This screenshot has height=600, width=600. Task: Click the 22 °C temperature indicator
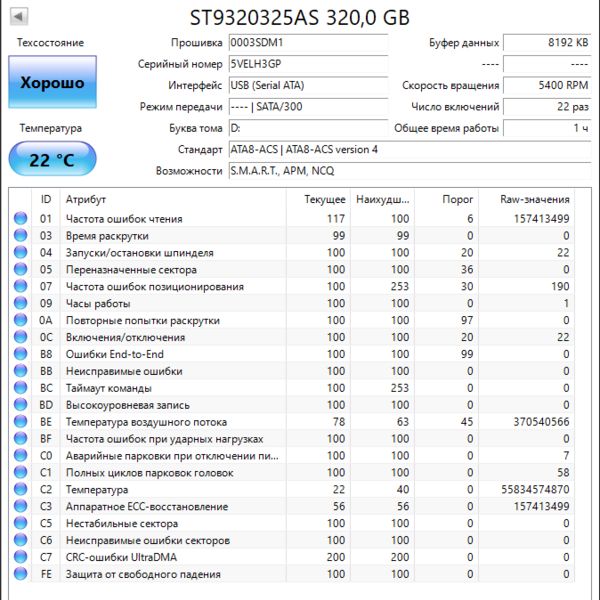52,159
